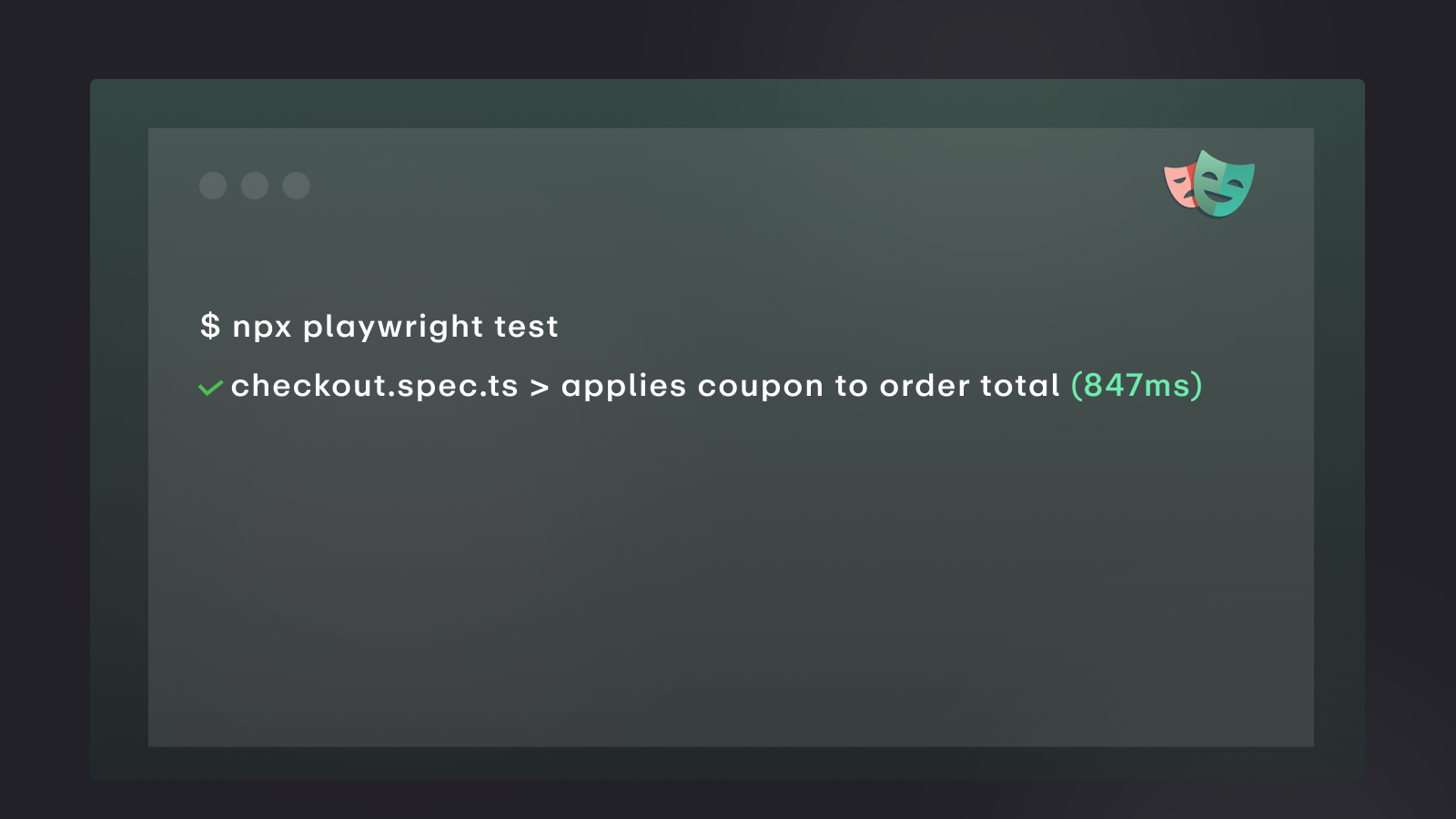Click the green happy mask face

tap(1225, 185)
